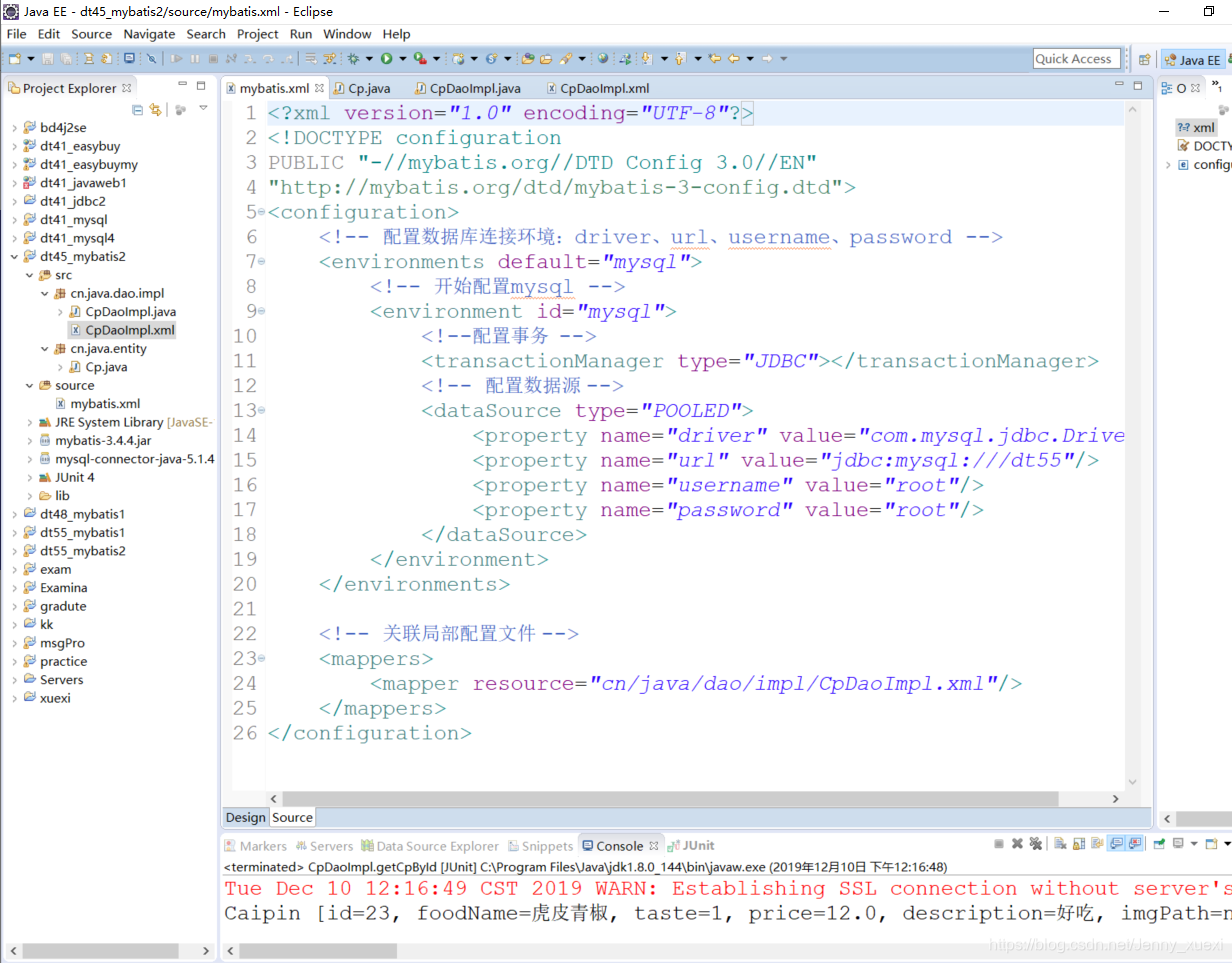This screenshot has height=963, width=1232.
Task: Click Remove Launch X icon in Console
Action: pos(1017,844)
